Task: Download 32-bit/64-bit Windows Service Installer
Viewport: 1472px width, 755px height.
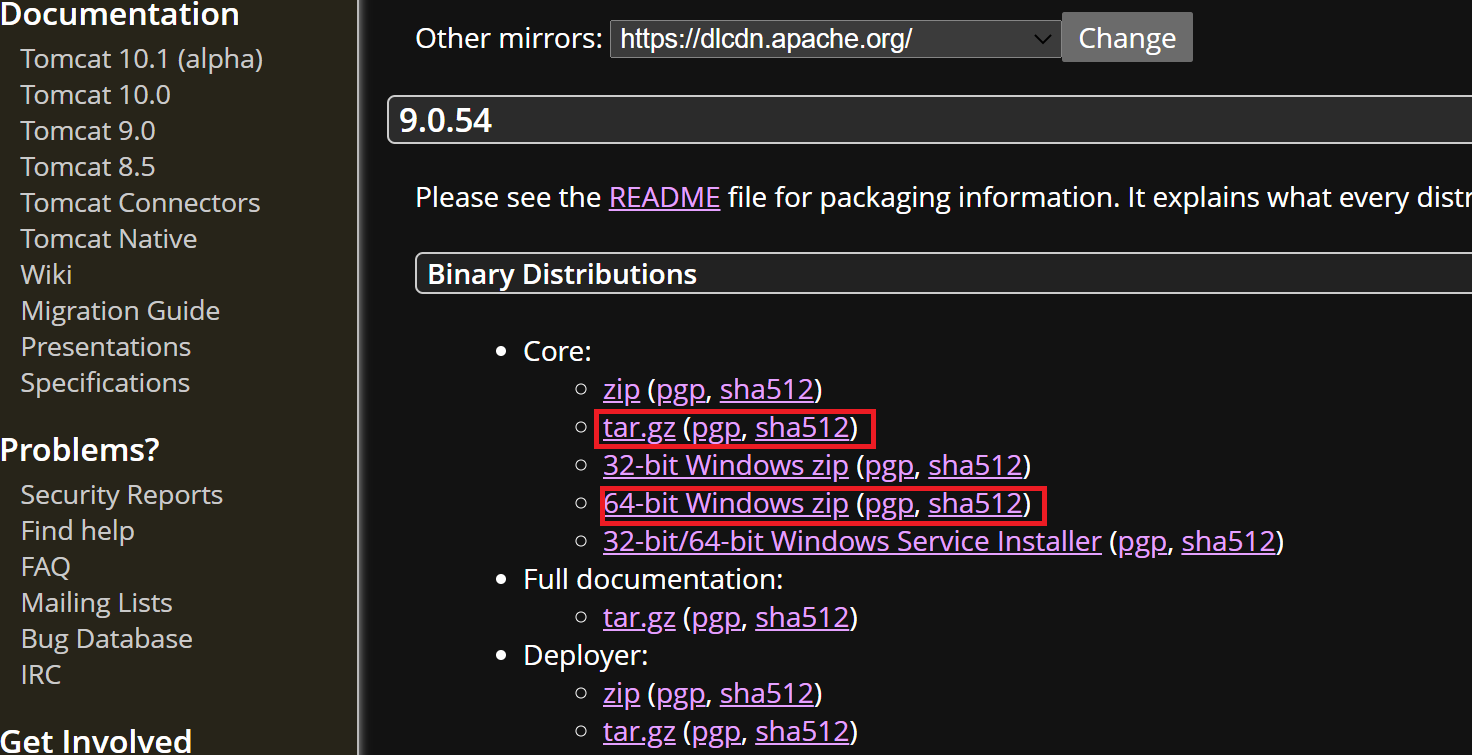Action: (x=852, y=542)
